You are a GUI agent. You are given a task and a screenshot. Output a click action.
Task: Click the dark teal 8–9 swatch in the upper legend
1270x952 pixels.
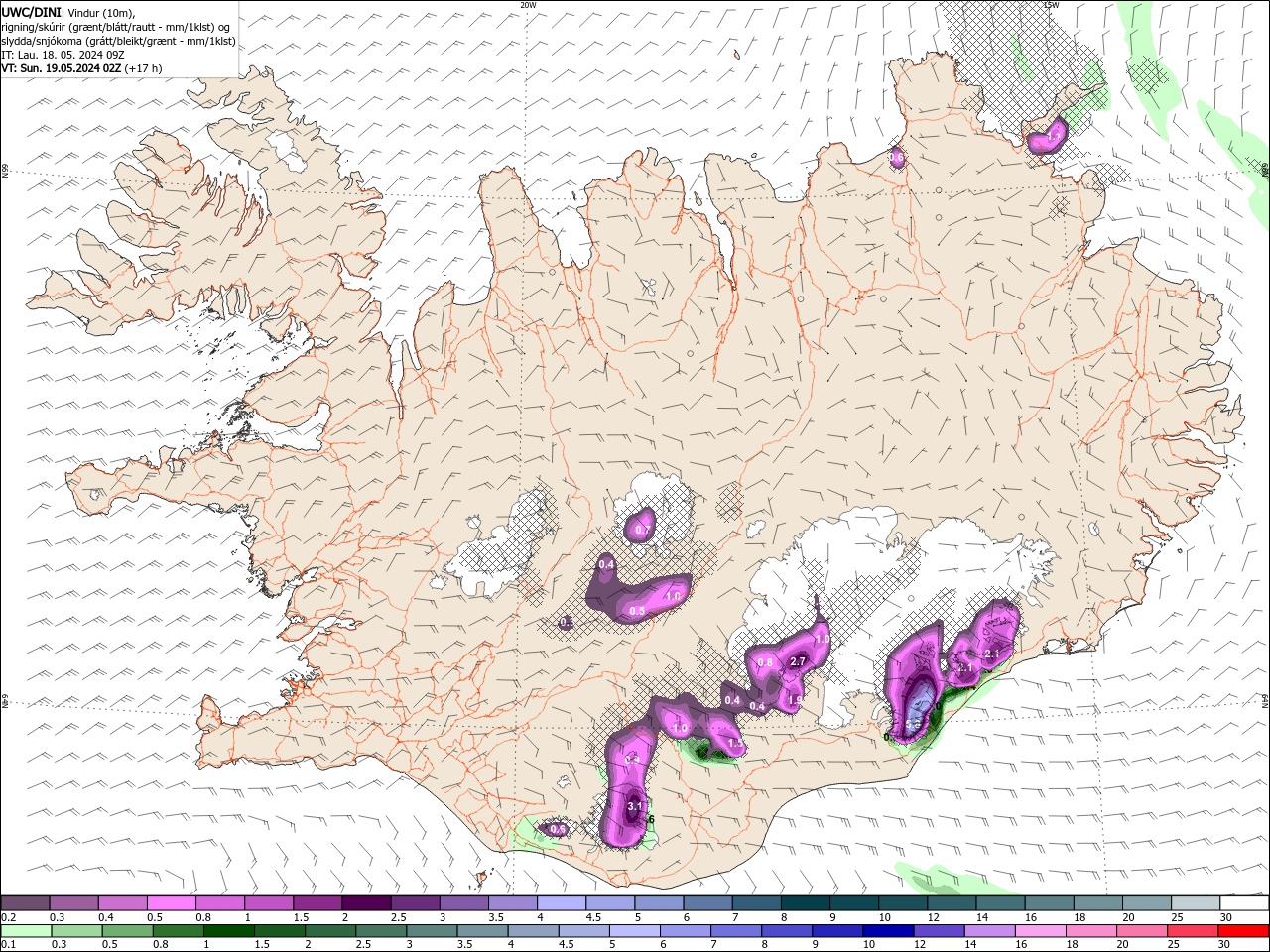pyautogui.click(x=805, y=903)
